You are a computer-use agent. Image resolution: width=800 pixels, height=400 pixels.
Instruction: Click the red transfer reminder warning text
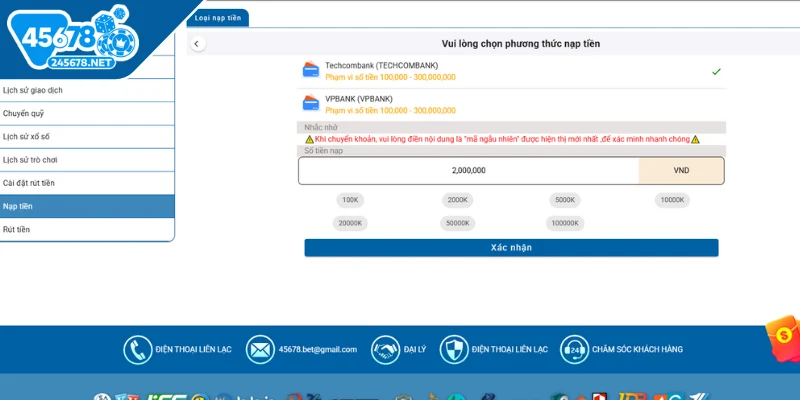(503, 139)
